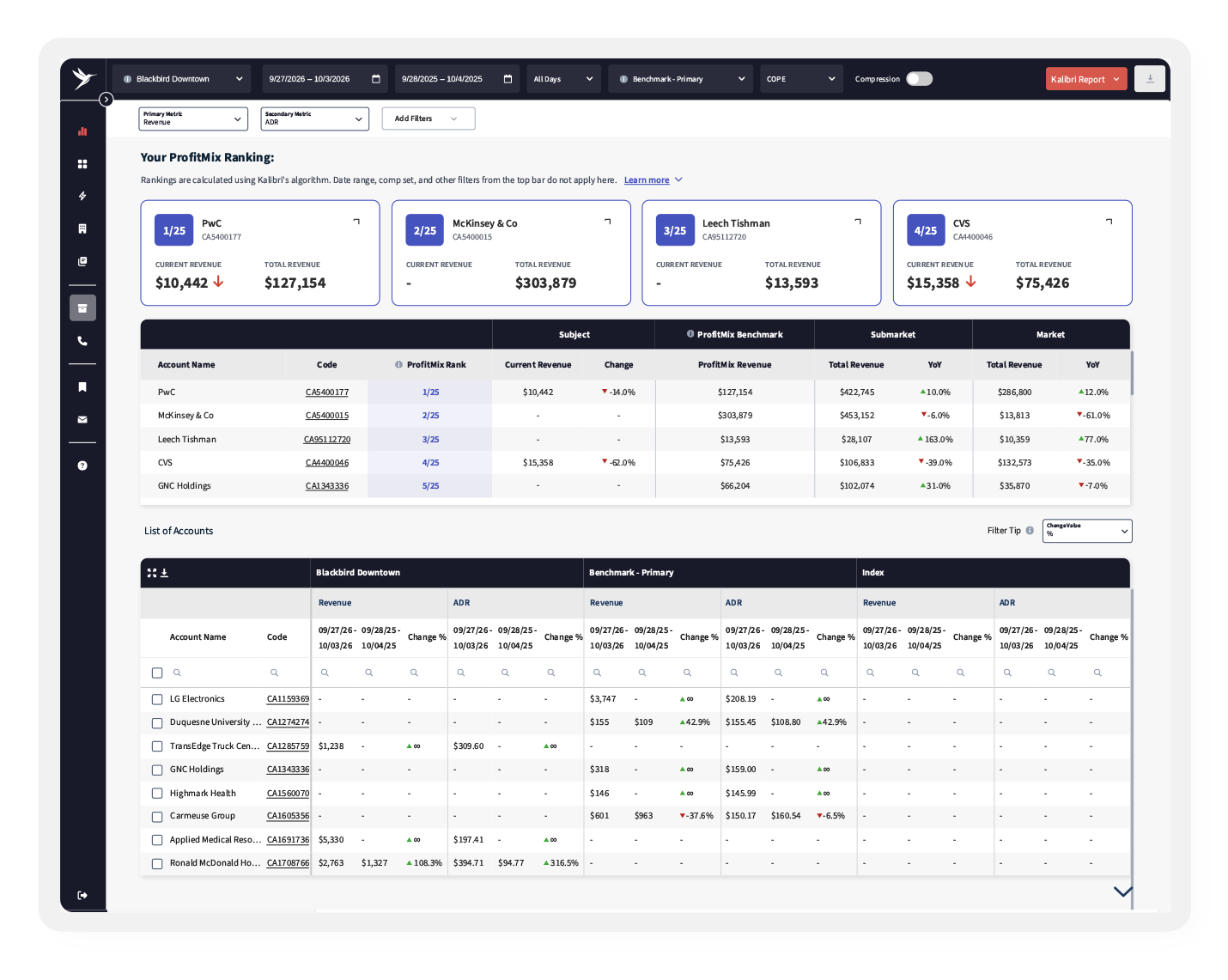Click the fullscreen expand icon on the accounts table
This screenshot has width=1228, height=980.
[152, 573]
